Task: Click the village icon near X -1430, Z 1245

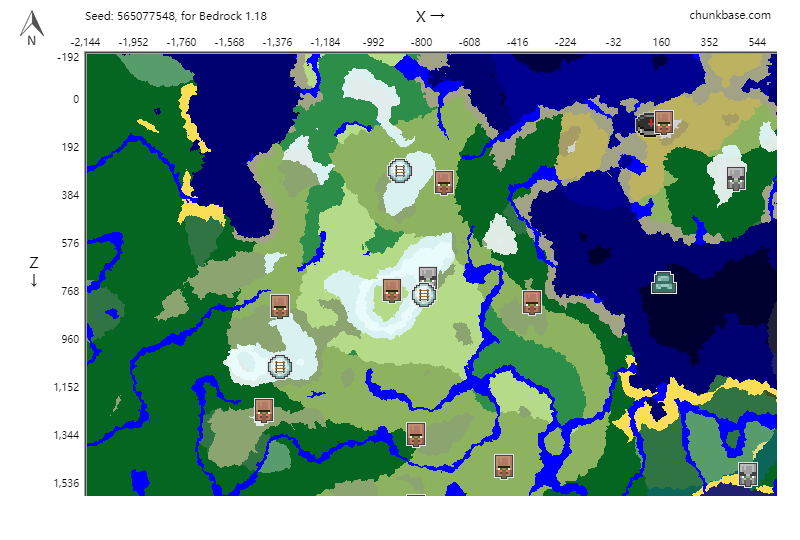Action: pyautogui.click(x=264, y=411)
